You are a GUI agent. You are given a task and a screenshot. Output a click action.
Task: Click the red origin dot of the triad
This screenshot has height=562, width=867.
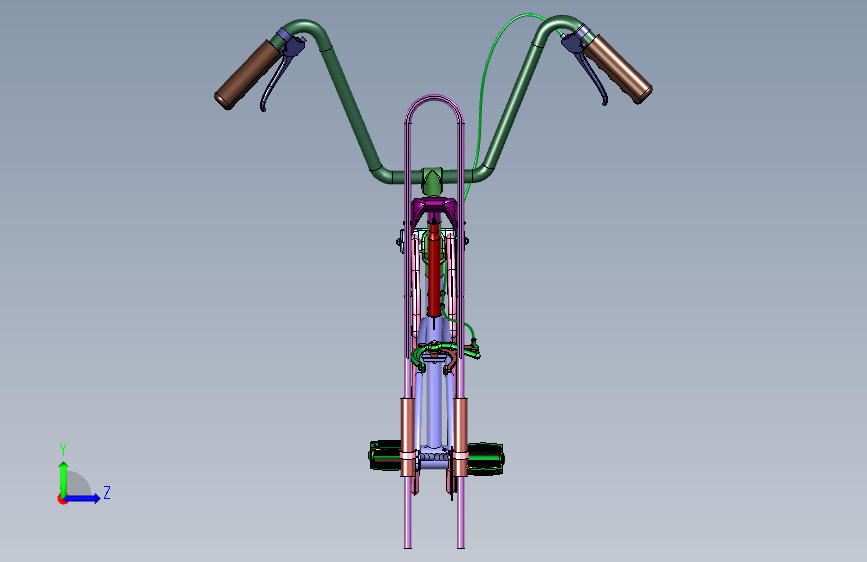[62, 499]
